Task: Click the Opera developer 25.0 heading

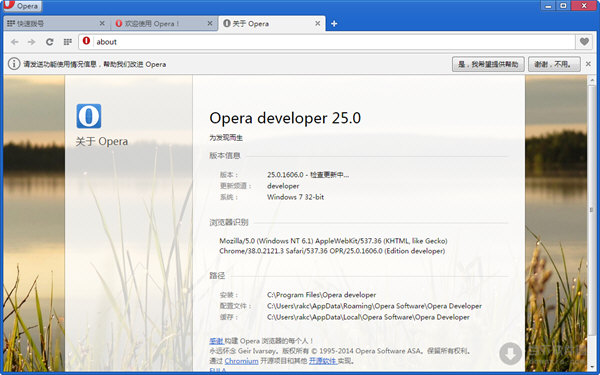Action: (285, 118)
